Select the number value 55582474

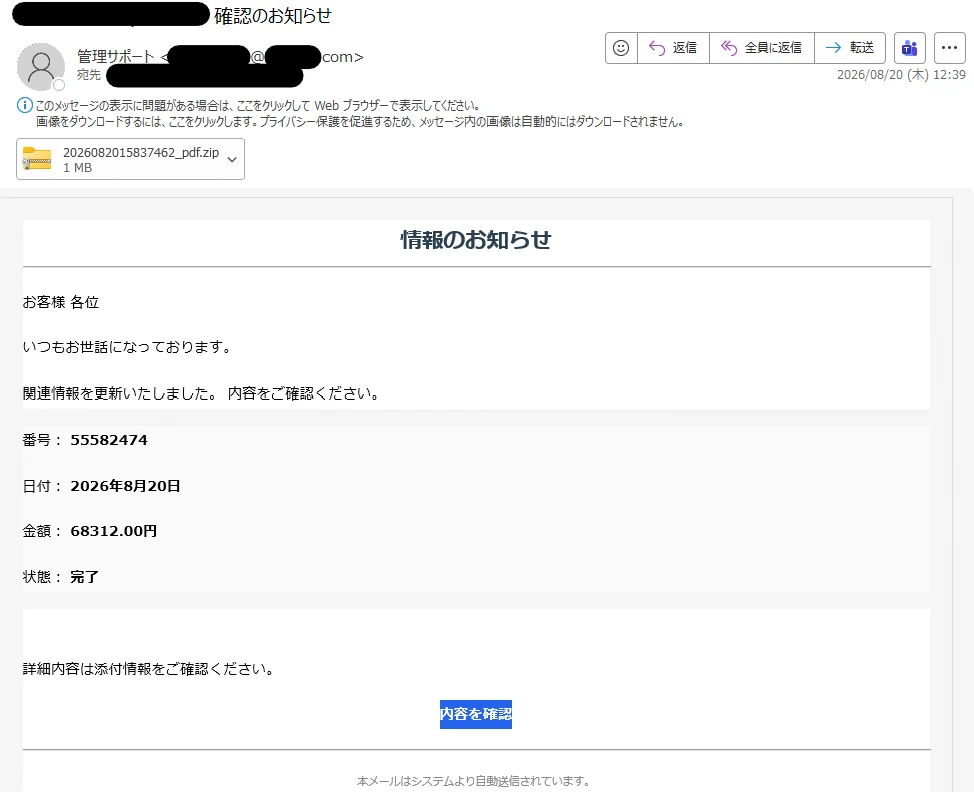109,440
